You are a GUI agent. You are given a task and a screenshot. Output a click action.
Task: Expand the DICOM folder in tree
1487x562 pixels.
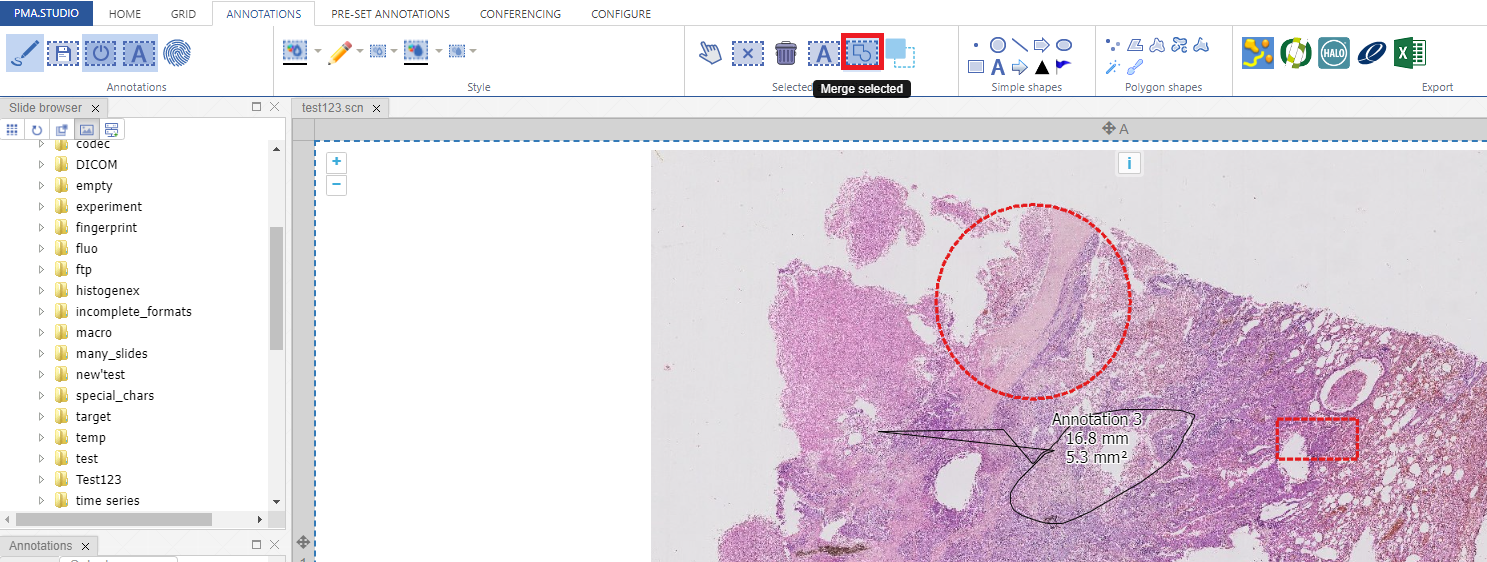point(42,165)
